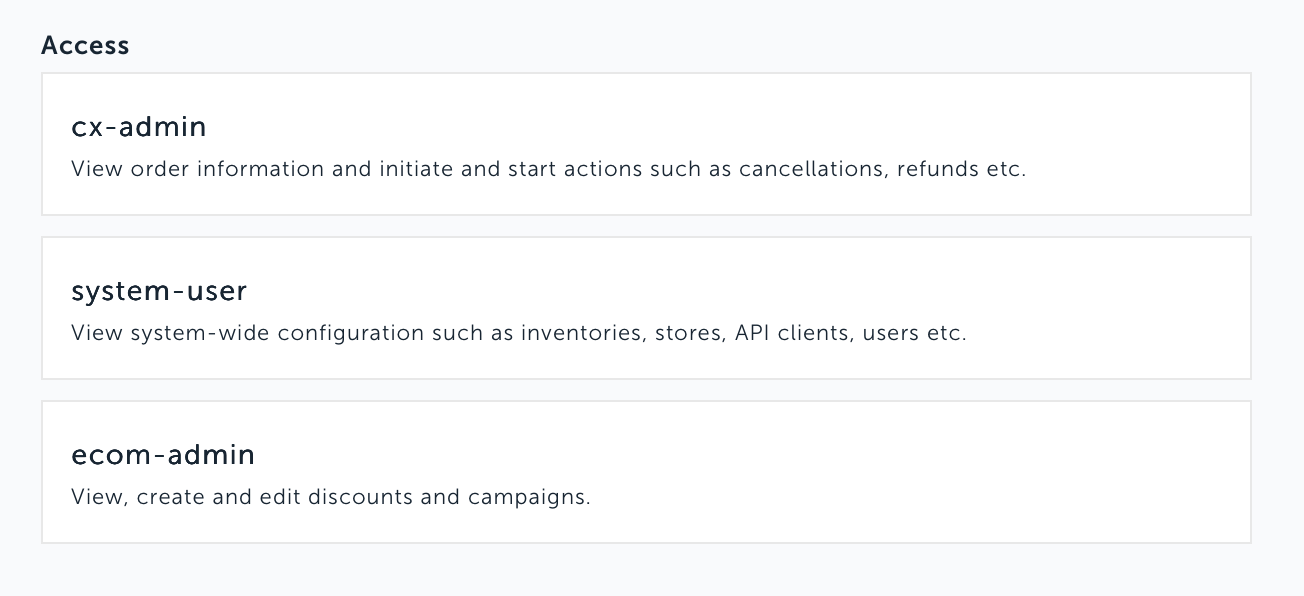
Task: Select the ecom-admin role title
Action: click(x=163, y=455)
